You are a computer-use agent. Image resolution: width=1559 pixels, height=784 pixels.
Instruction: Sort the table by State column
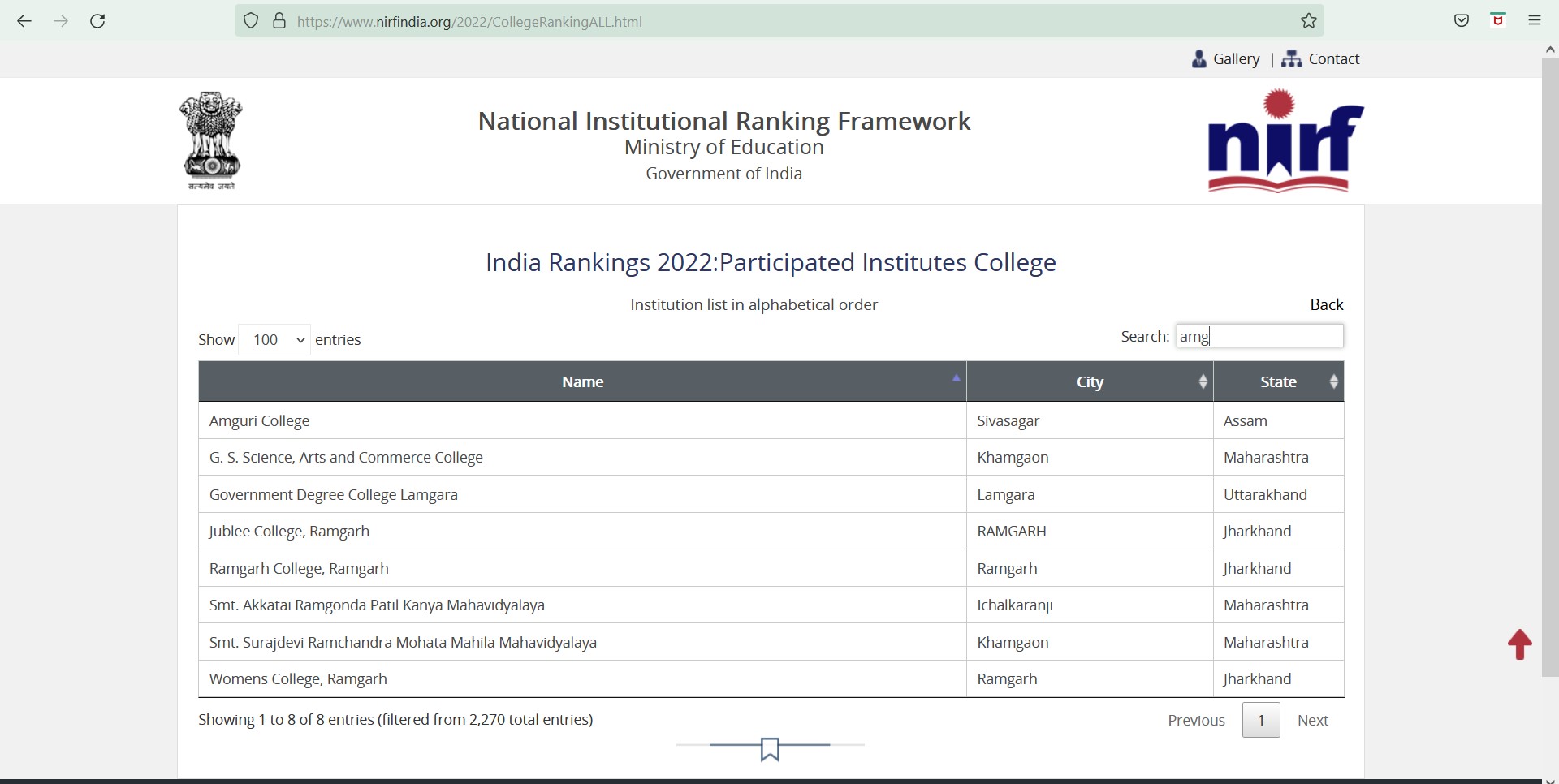pyautogui.click(x=1278, y=382)
